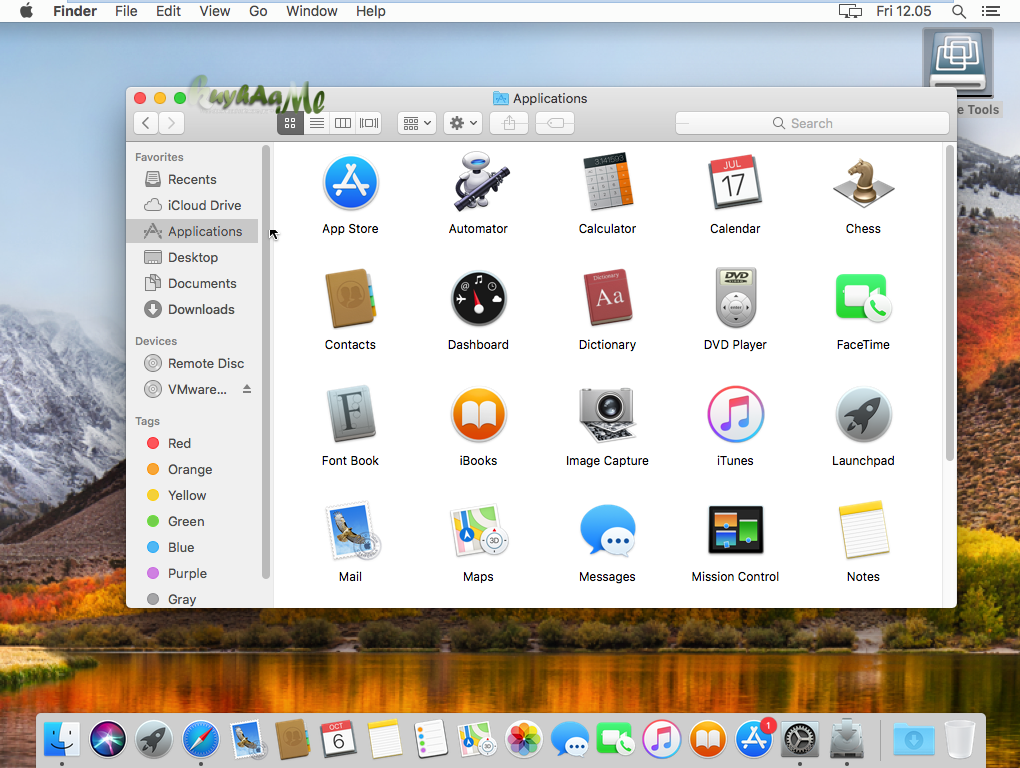
Task: Select Recents in sidebar
Action: [x=193, y=179]
